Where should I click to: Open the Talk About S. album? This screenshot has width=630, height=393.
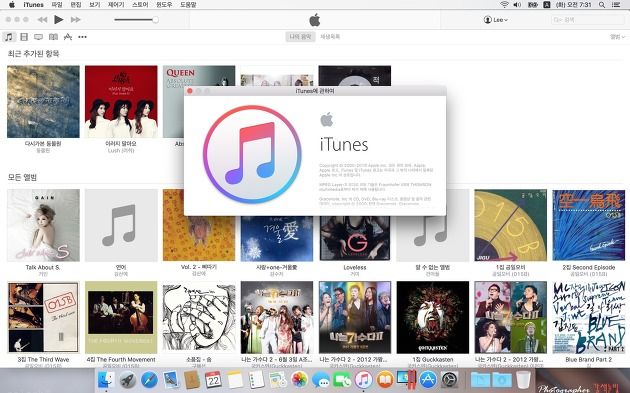[43, 225]
